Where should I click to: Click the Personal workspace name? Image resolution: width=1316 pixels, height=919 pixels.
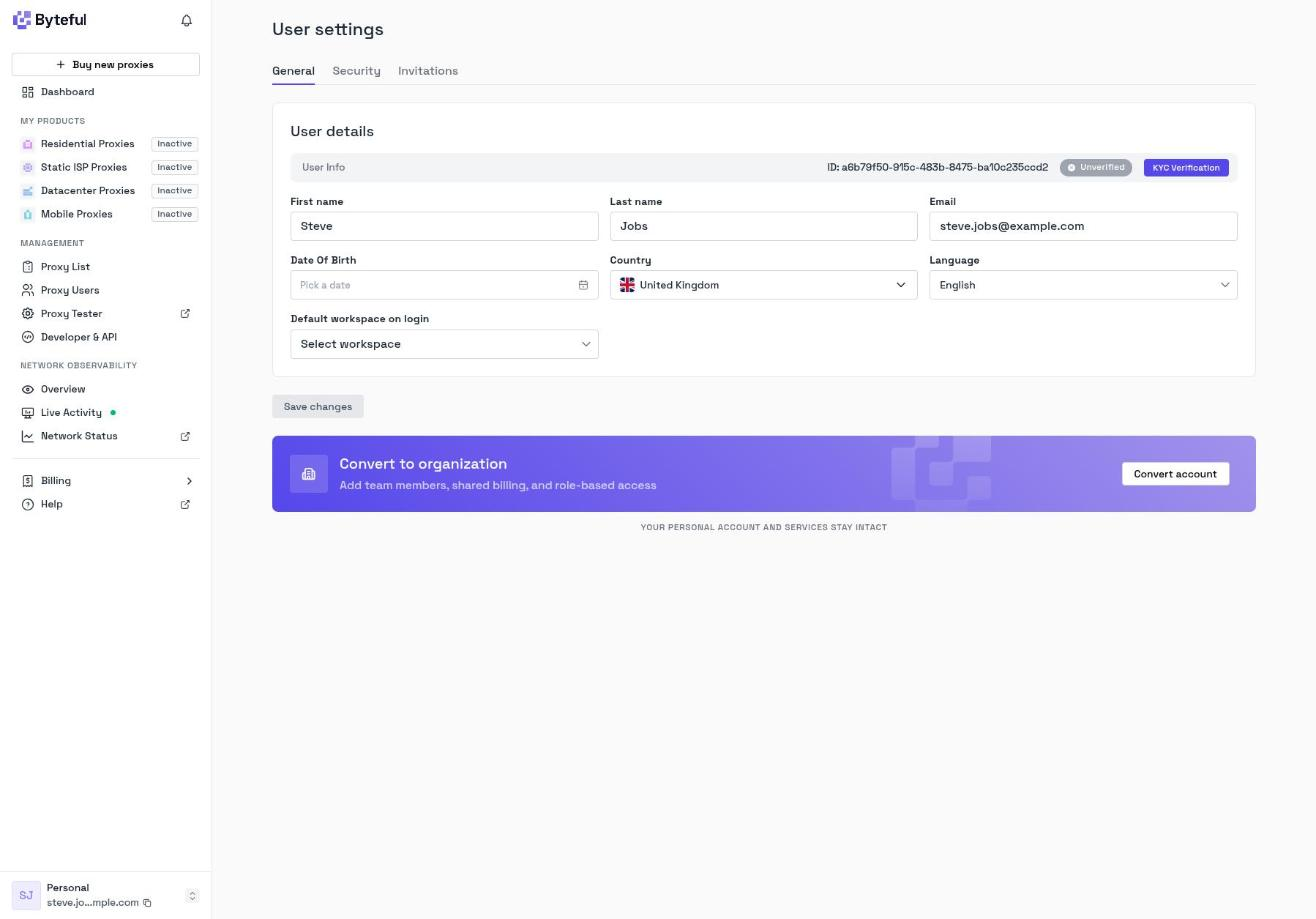[x=68, y=888]
